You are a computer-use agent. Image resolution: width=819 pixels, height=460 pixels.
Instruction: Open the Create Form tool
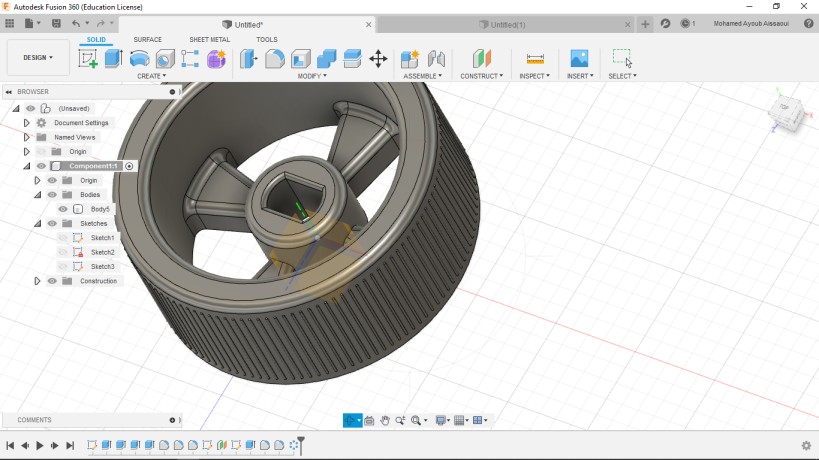[216, 58]
